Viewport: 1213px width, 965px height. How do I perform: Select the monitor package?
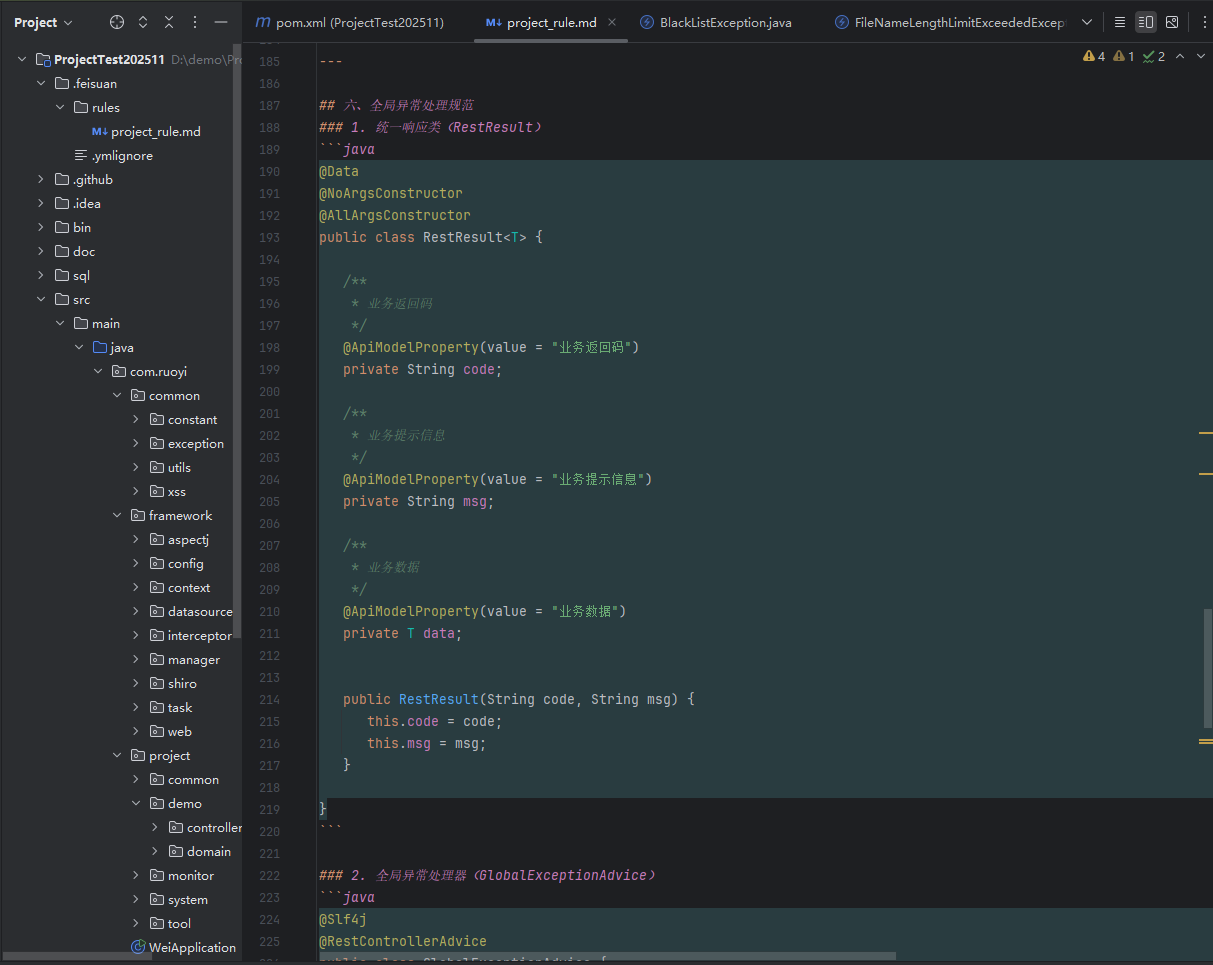coord(191,875)
